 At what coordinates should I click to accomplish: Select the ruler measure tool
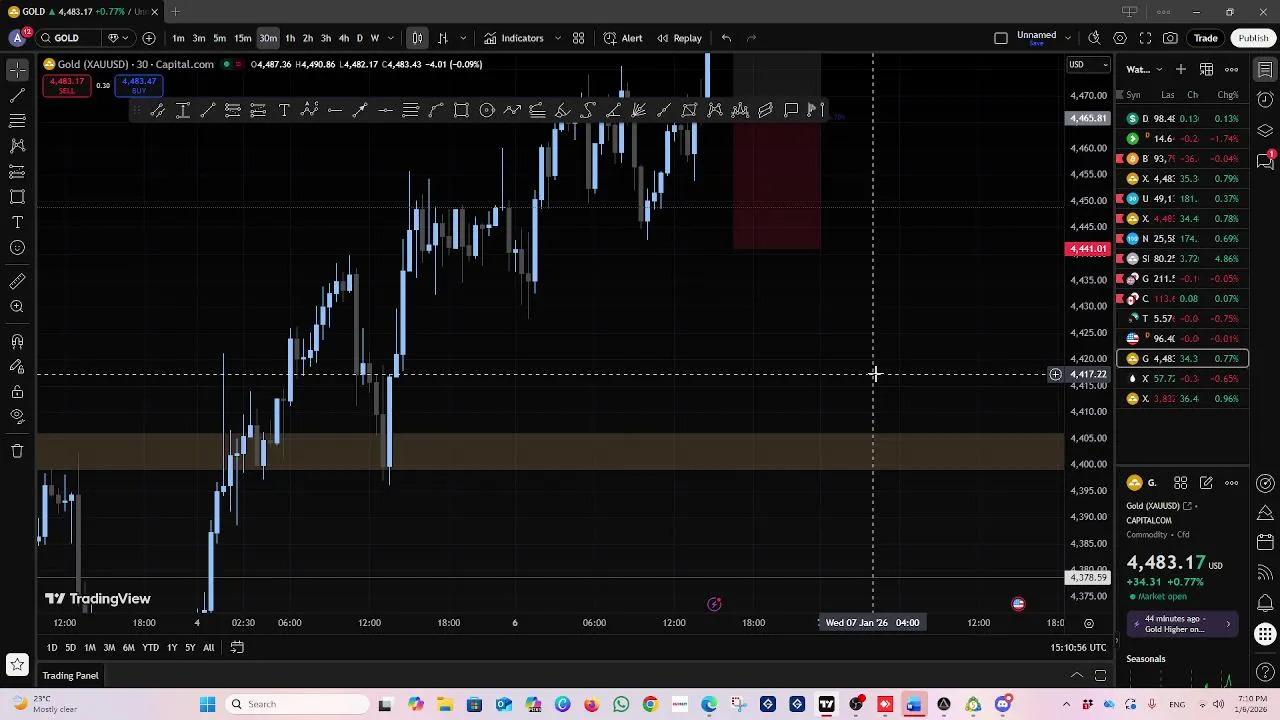tap(17, 281)
